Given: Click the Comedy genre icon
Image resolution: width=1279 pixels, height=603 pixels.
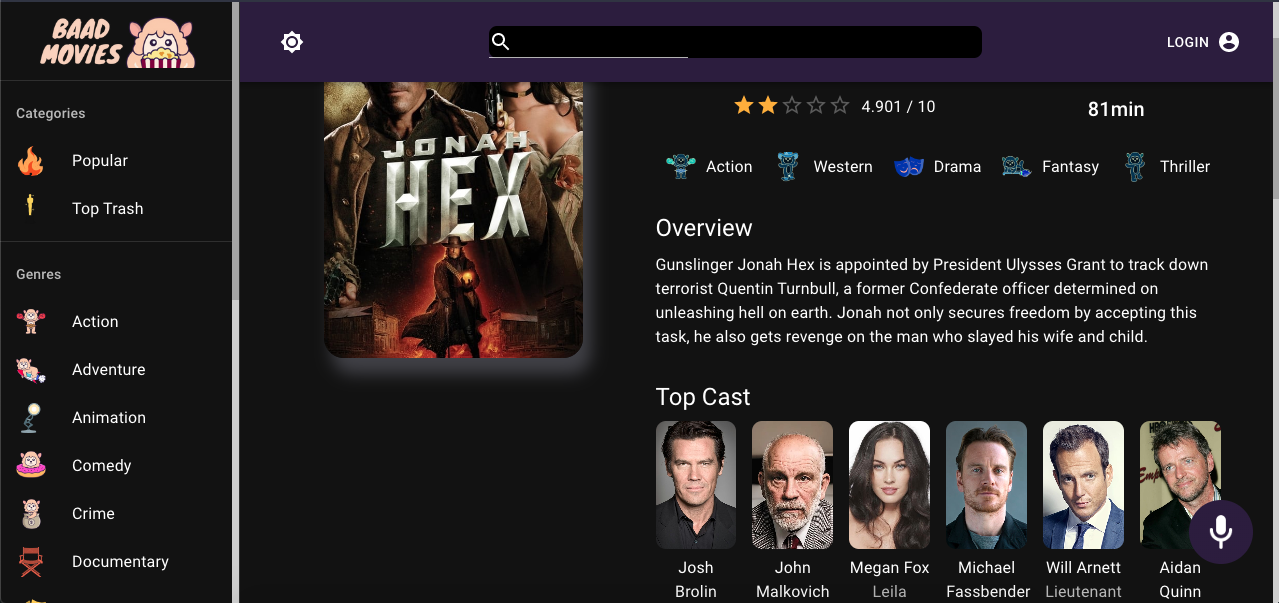Looking at the screenshot, I should pyautogui.click(x=31, y=466).
